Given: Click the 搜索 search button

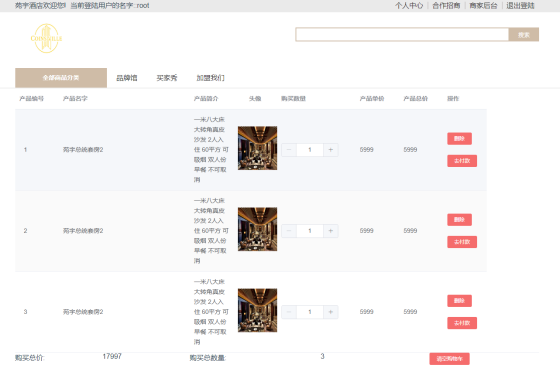Looking at the screenshot, I should [524, 35].
